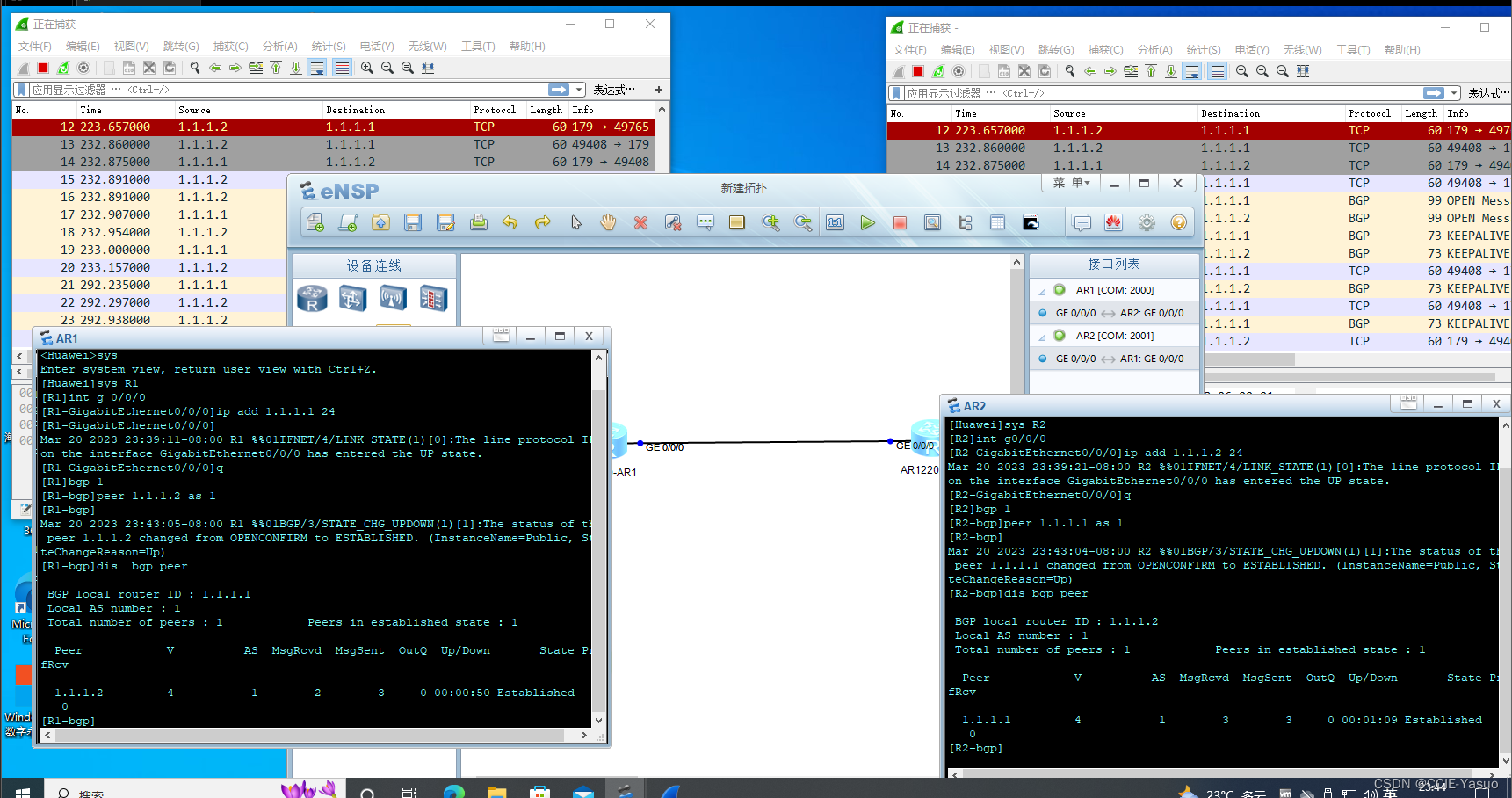Open eNSP help question mark
Image resolution: width=1512 pixels, height=798 pixels.
pos(1179,222)
